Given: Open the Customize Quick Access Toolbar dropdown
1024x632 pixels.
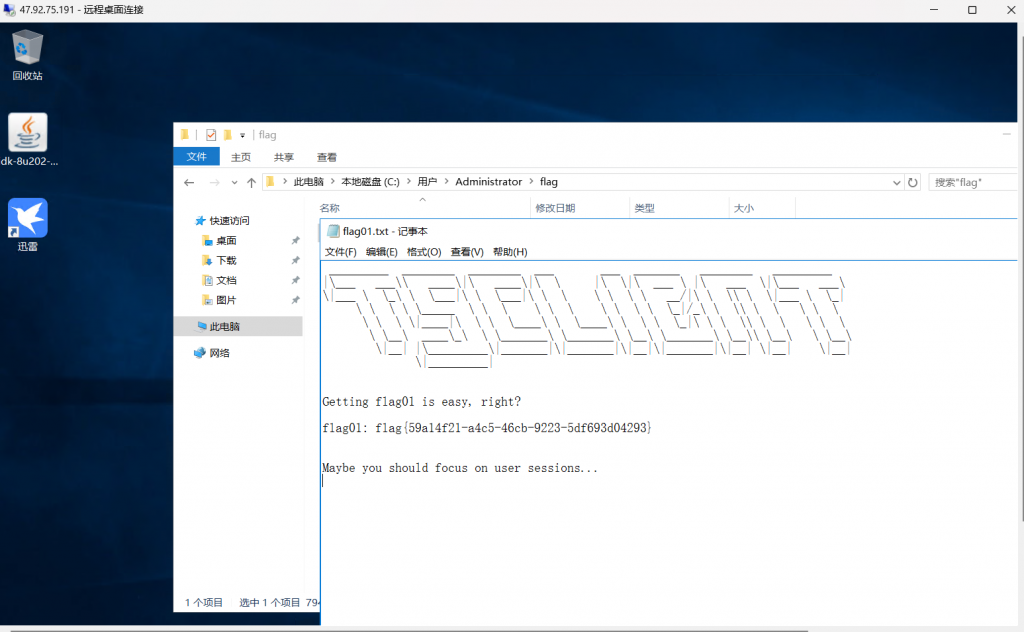Looking at the screenshot, I should pyautogui.click(x=242, y=135).
